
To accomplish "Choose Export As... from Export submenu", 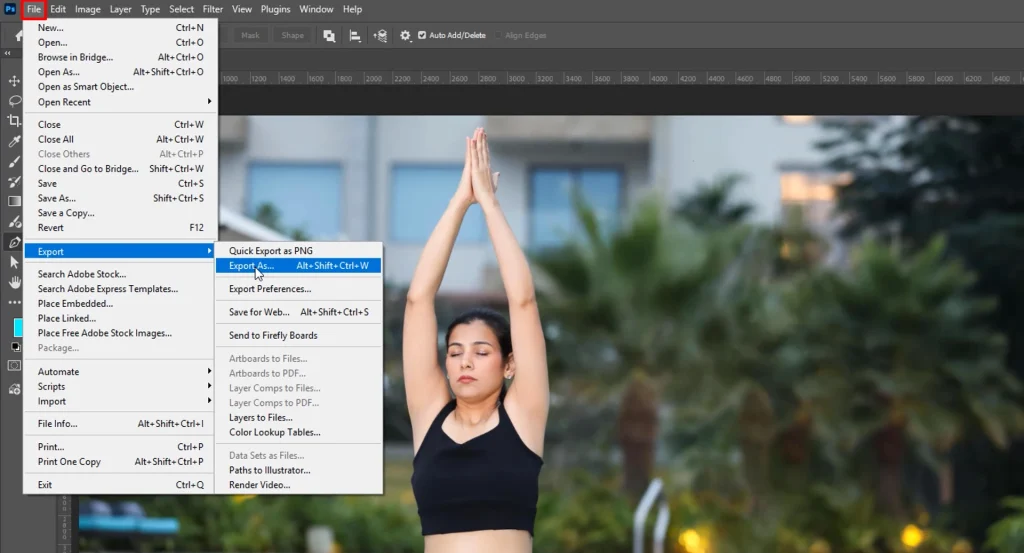I will tap(298, 266).
